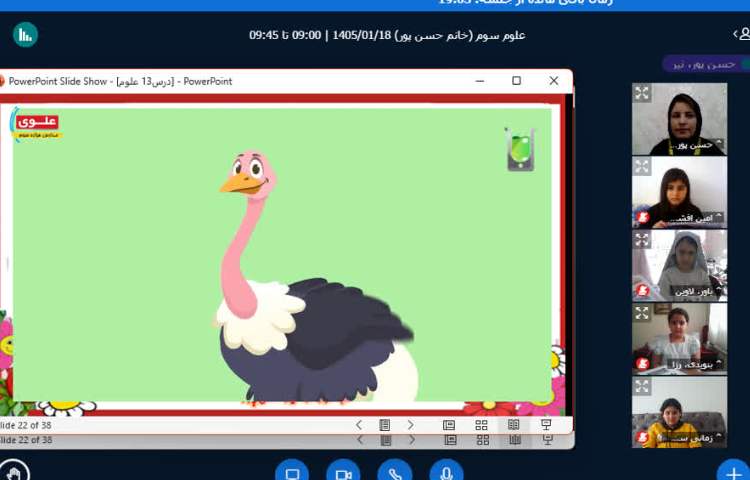Expand the امین افش video to fullscreen

click(x=642, y=166)
